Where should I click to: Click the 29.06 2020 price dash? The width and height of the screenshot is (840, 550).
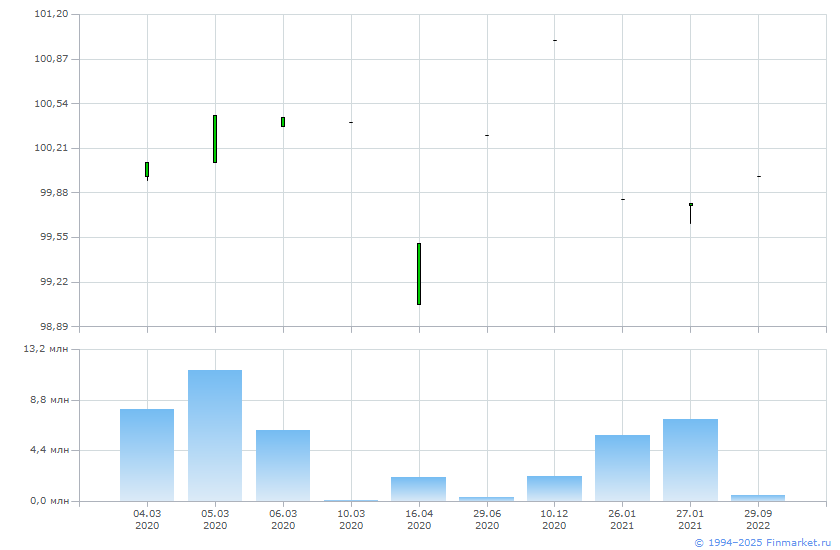(x=487, y=135)
